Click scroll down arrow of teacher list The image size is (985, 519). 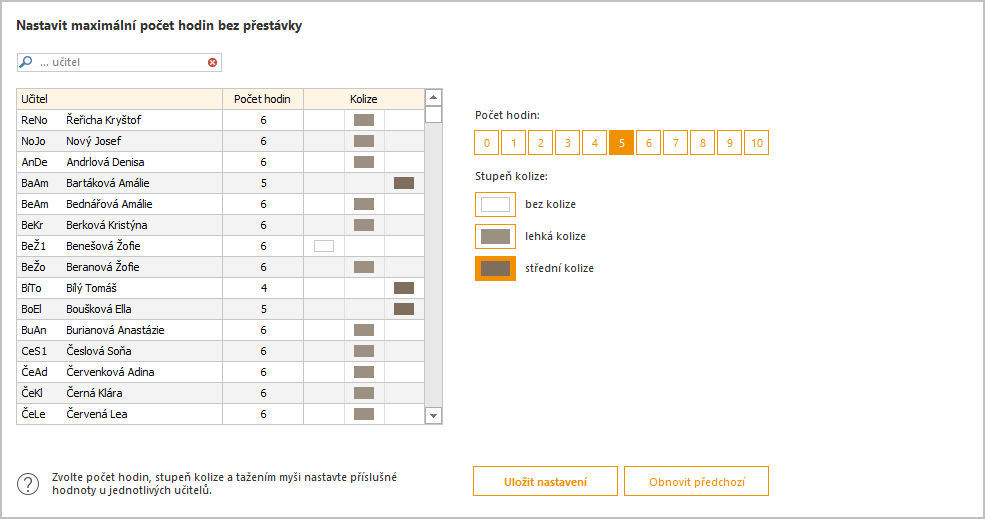point(433,415)
